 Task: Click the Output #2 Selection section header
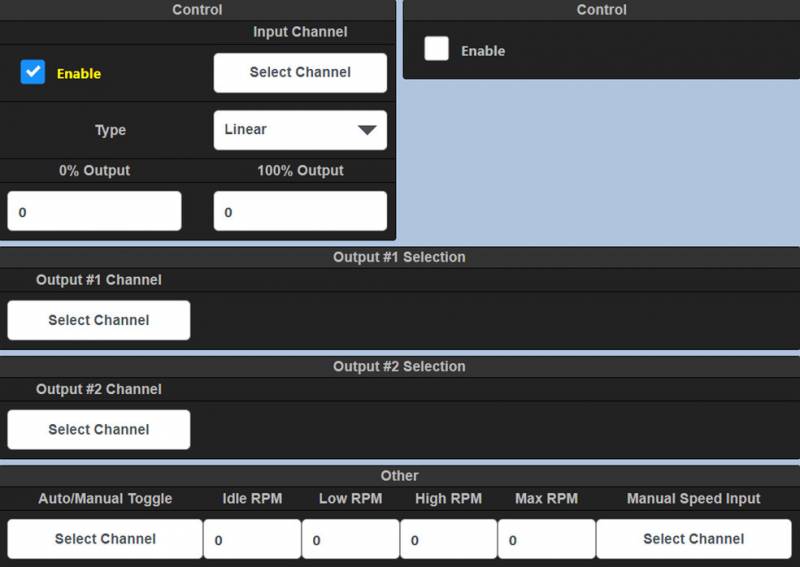[x=399, y=366]
